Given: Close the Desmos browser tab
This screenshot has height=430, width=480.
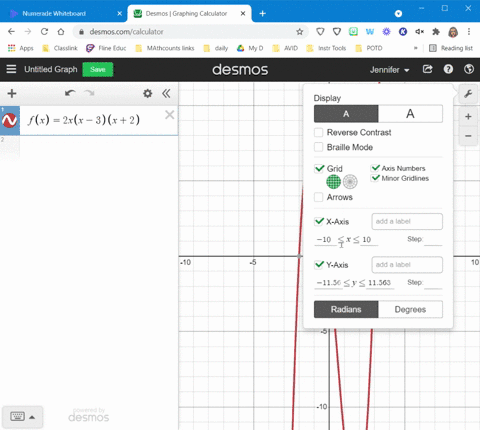Looking at the screenshot, I should pyautogui.click(x=243, y=14).
